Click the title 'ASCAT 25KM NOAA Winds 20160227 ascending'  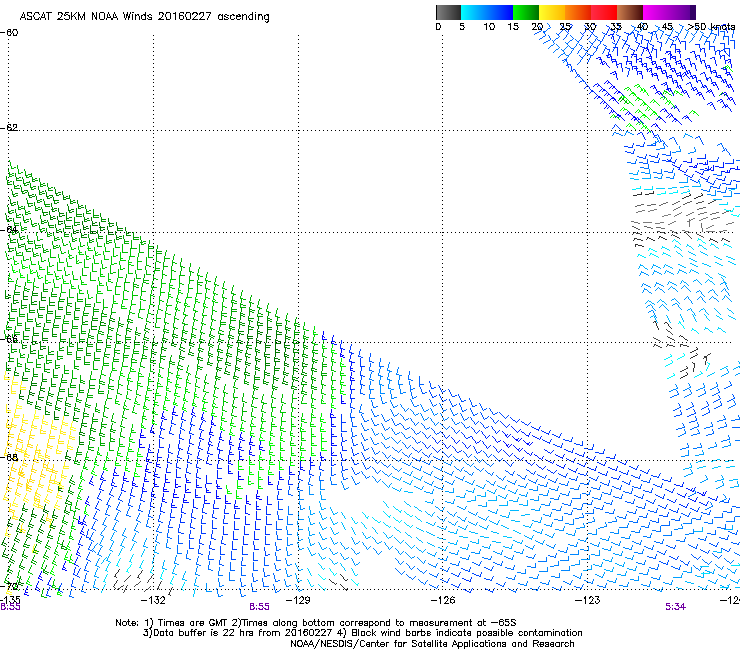pyautogui.click(x=144, y=17)
